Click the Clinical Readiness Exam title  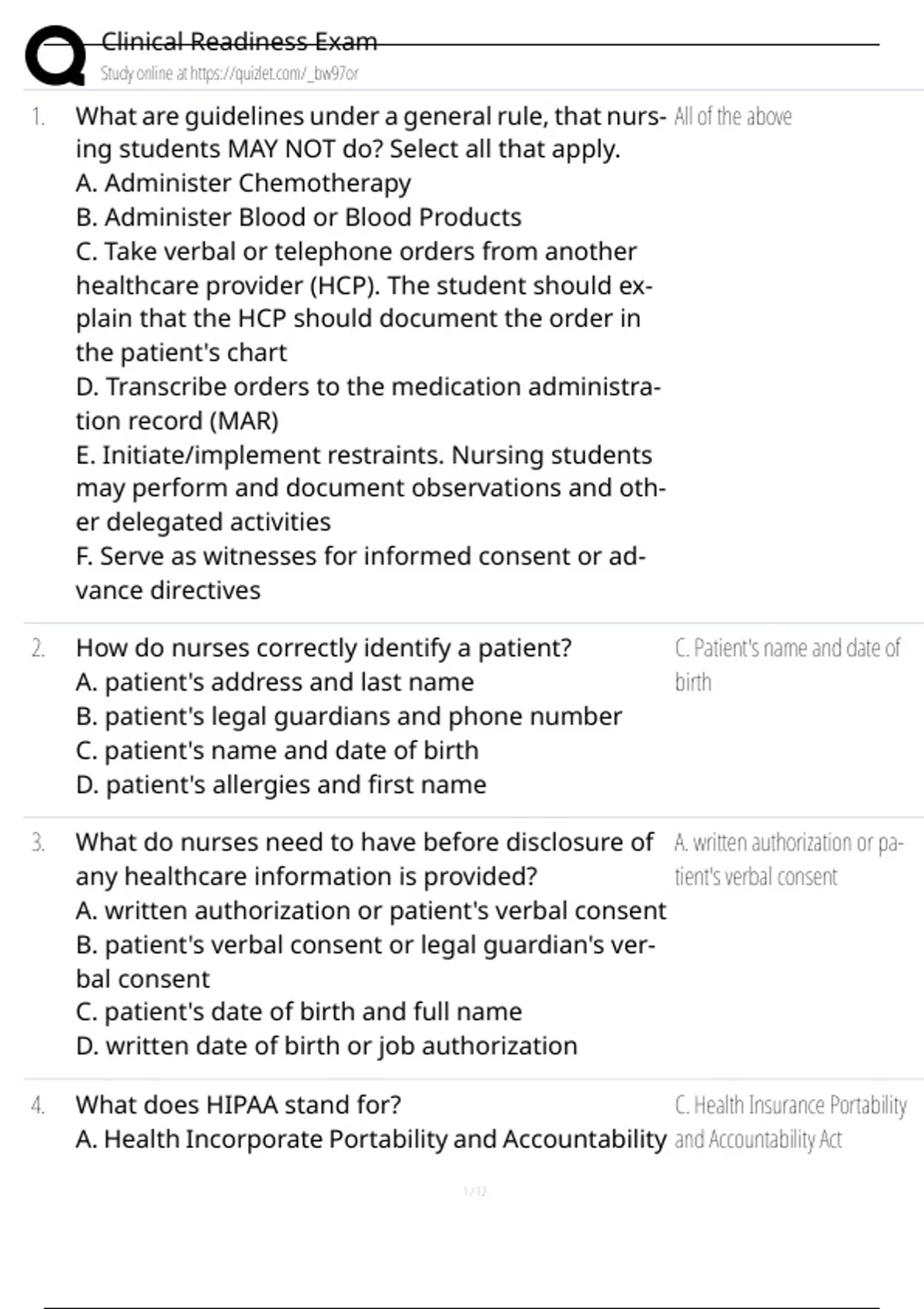239,42
